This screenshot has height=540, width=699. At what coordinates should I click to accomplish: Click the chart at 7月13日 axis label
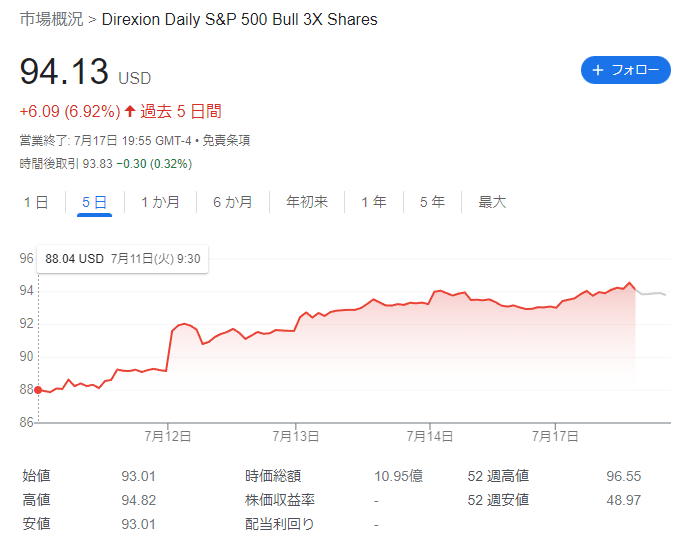296,436
